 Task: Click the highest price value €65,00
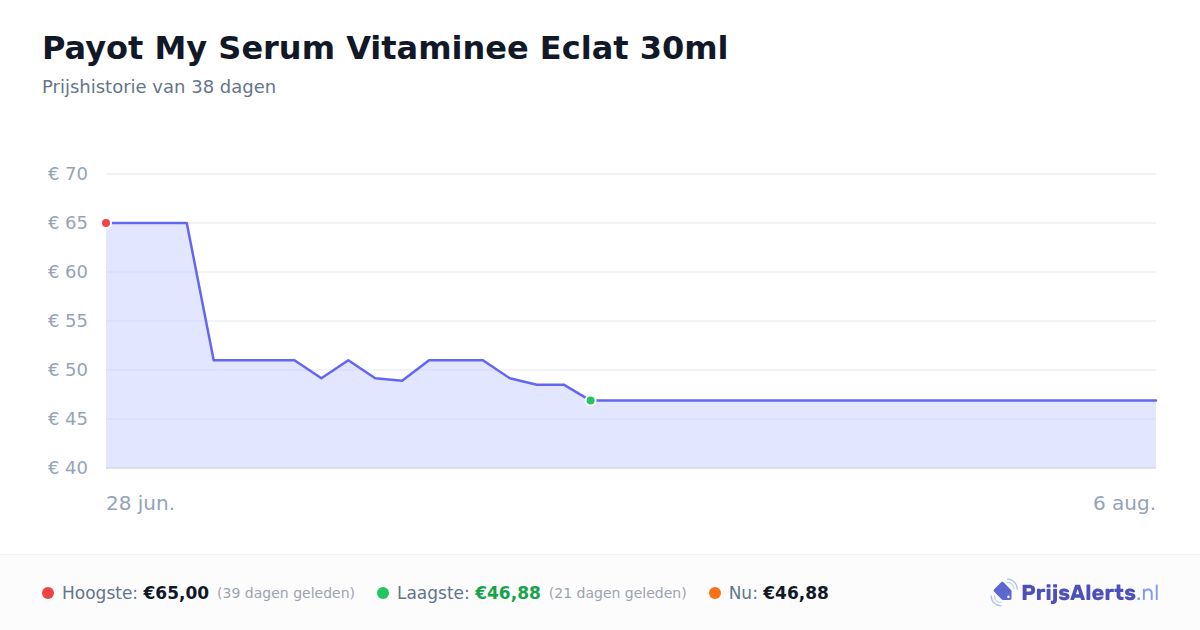coord(176,593)
